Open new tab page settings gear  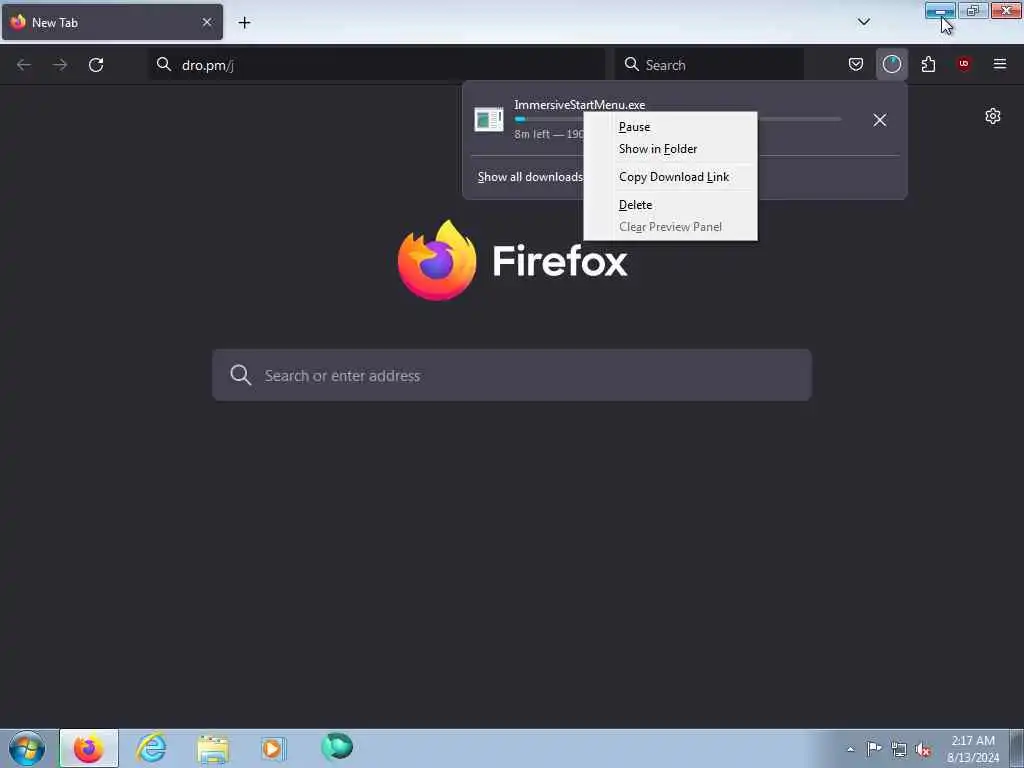[993, 116]
